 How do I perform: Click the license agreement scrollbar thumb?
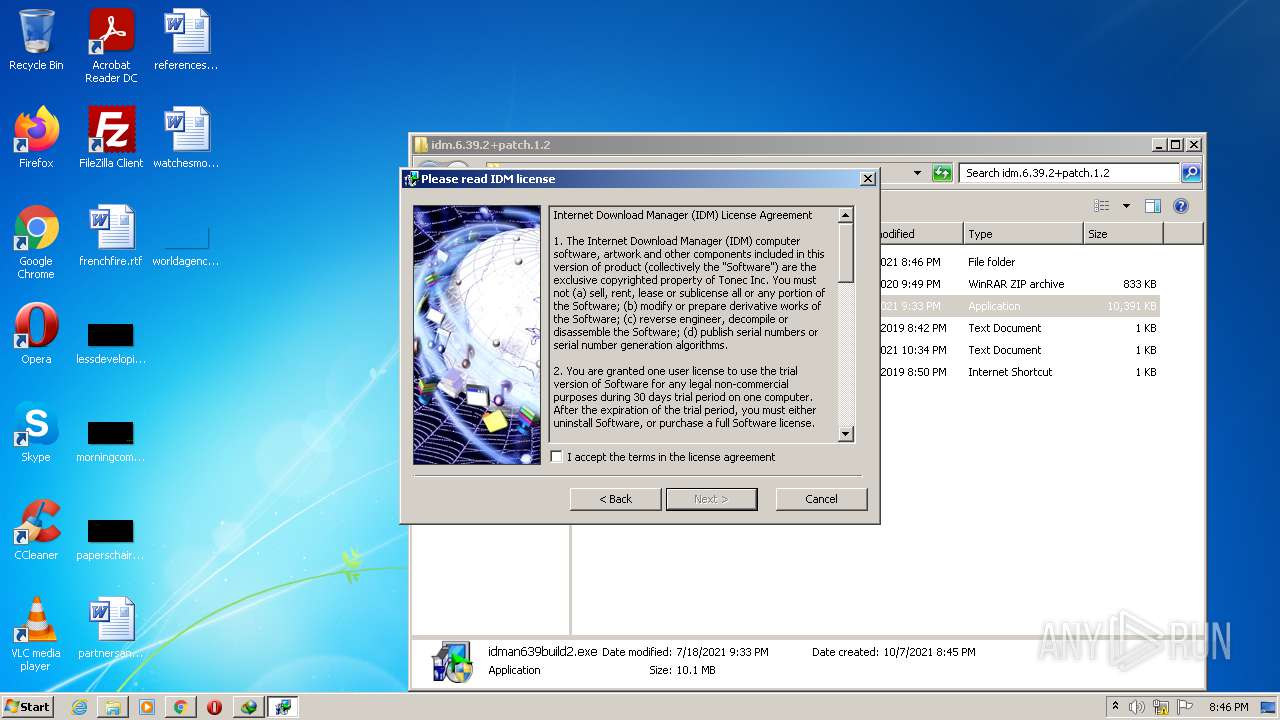[845, 252]
